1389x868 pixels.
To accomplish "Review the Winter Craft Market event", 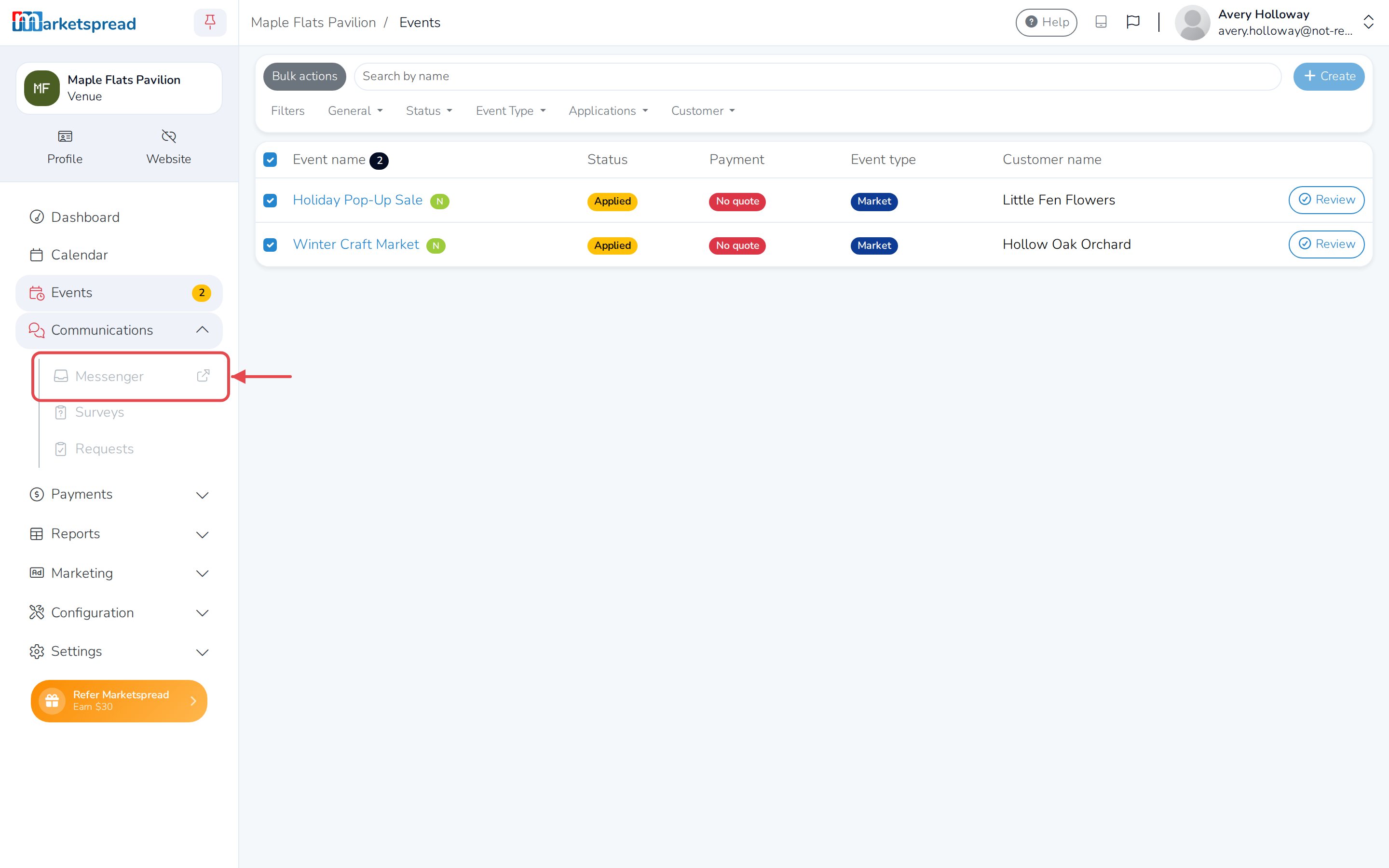I will click(1326, 244).
